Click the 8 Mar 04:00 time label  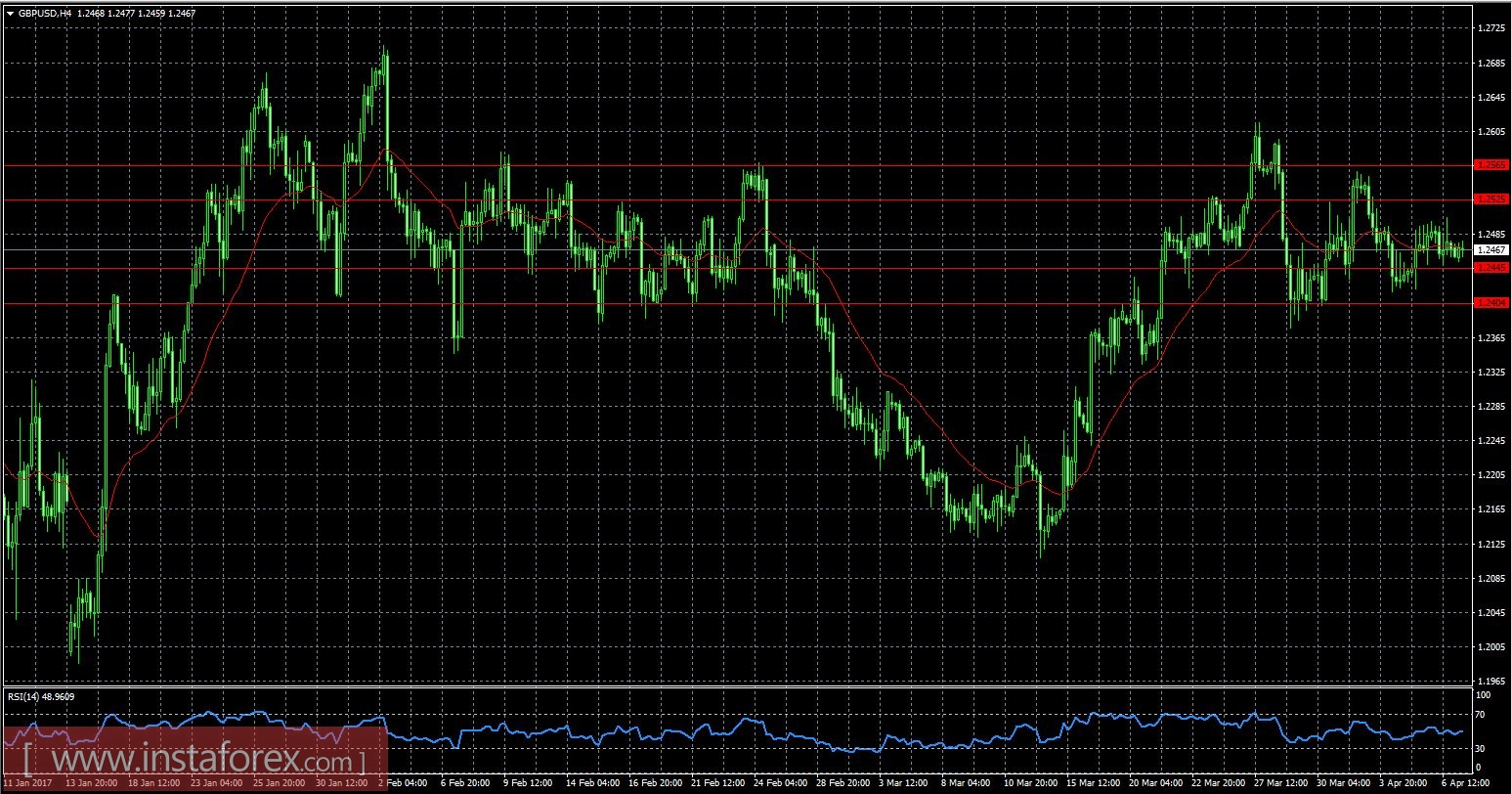pos(966,783)
